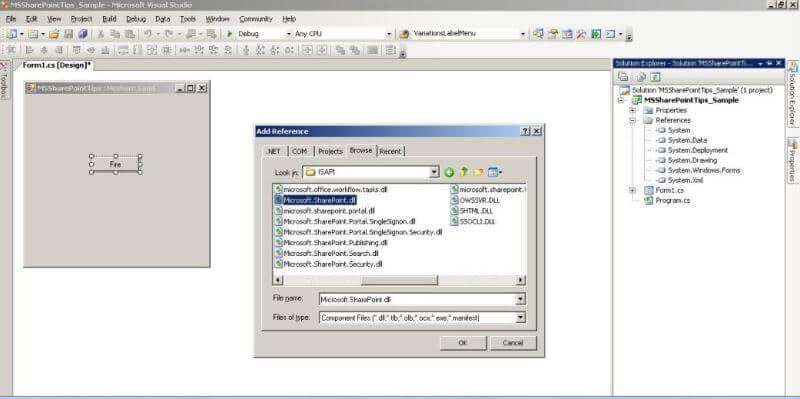Open Properties Window from the main toolbar
The height and width of the screenshot is (399, 800).
(x=553, y=34)
